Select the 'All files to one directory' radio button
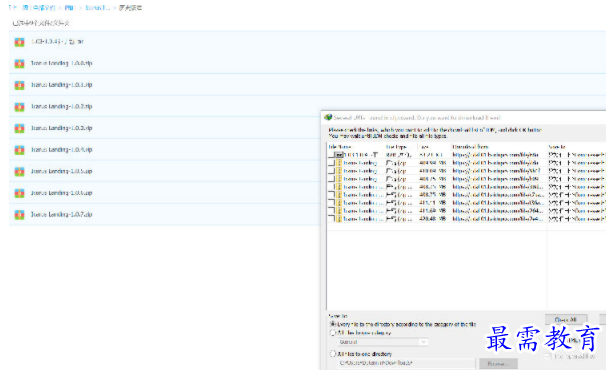 tap(333, 354)
